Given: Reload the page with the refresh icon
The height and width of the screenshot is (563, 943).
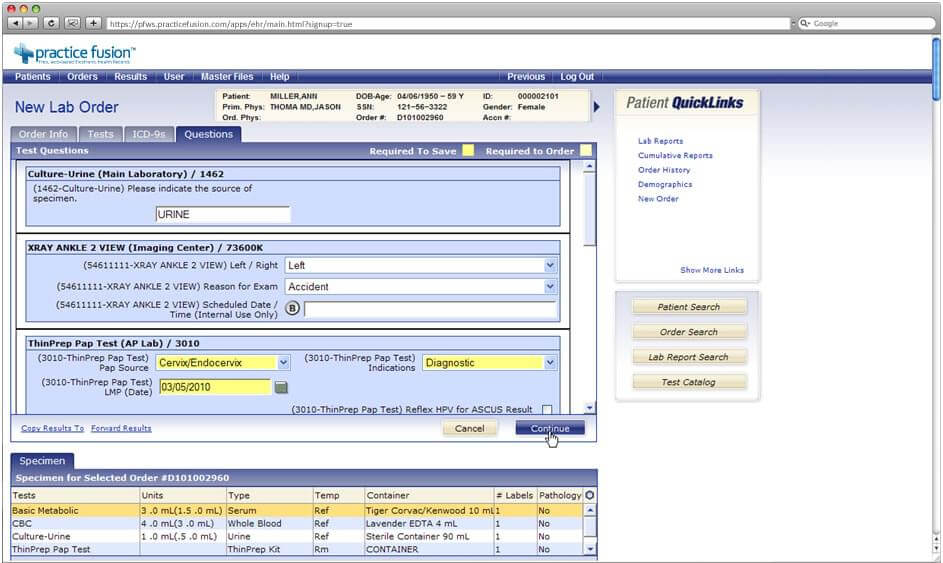Looking at the screenshot, I should [51, 23].
